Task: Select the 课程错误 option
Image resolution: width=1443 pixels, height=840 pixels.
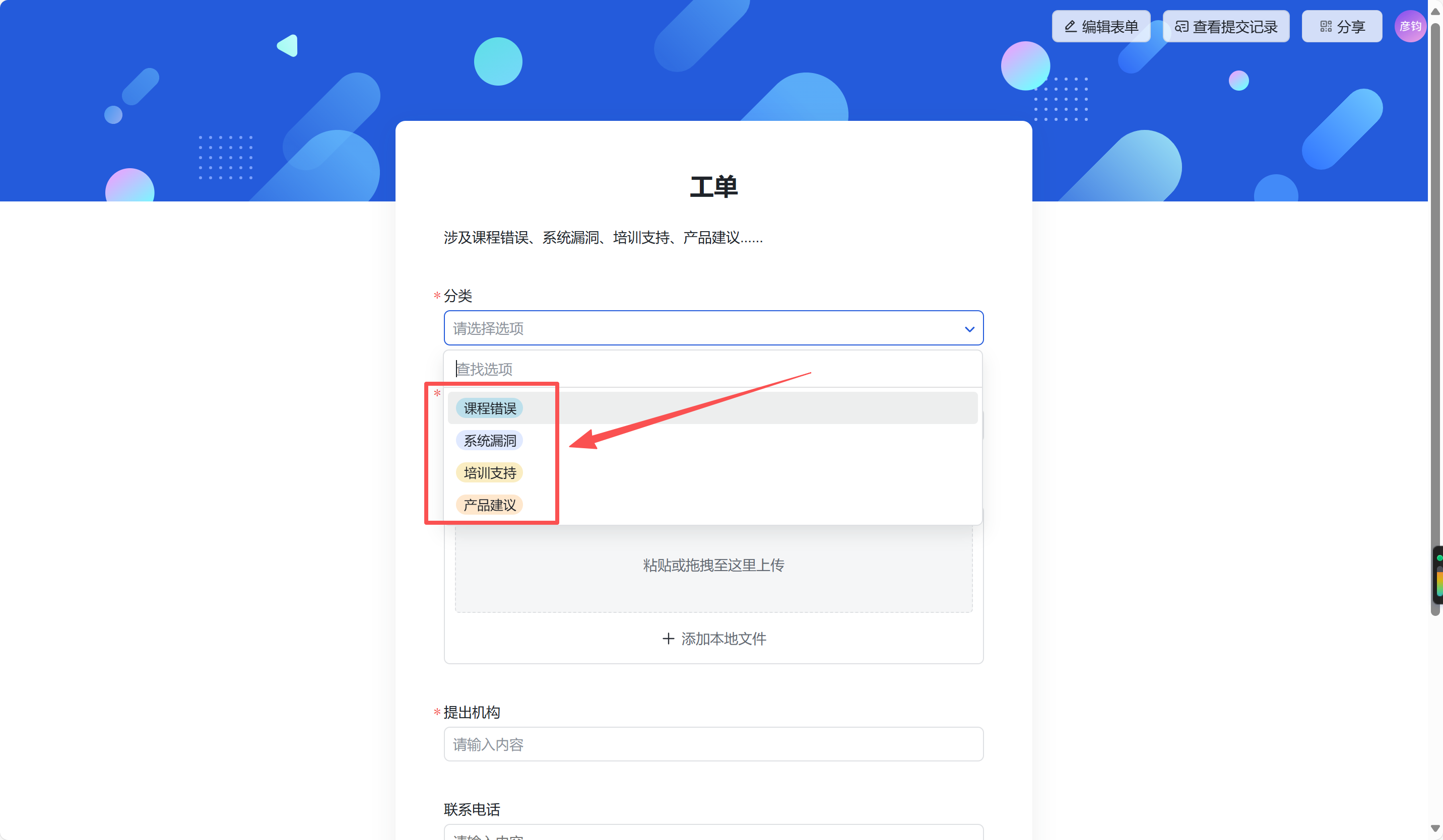Action: tap(712, 408)
